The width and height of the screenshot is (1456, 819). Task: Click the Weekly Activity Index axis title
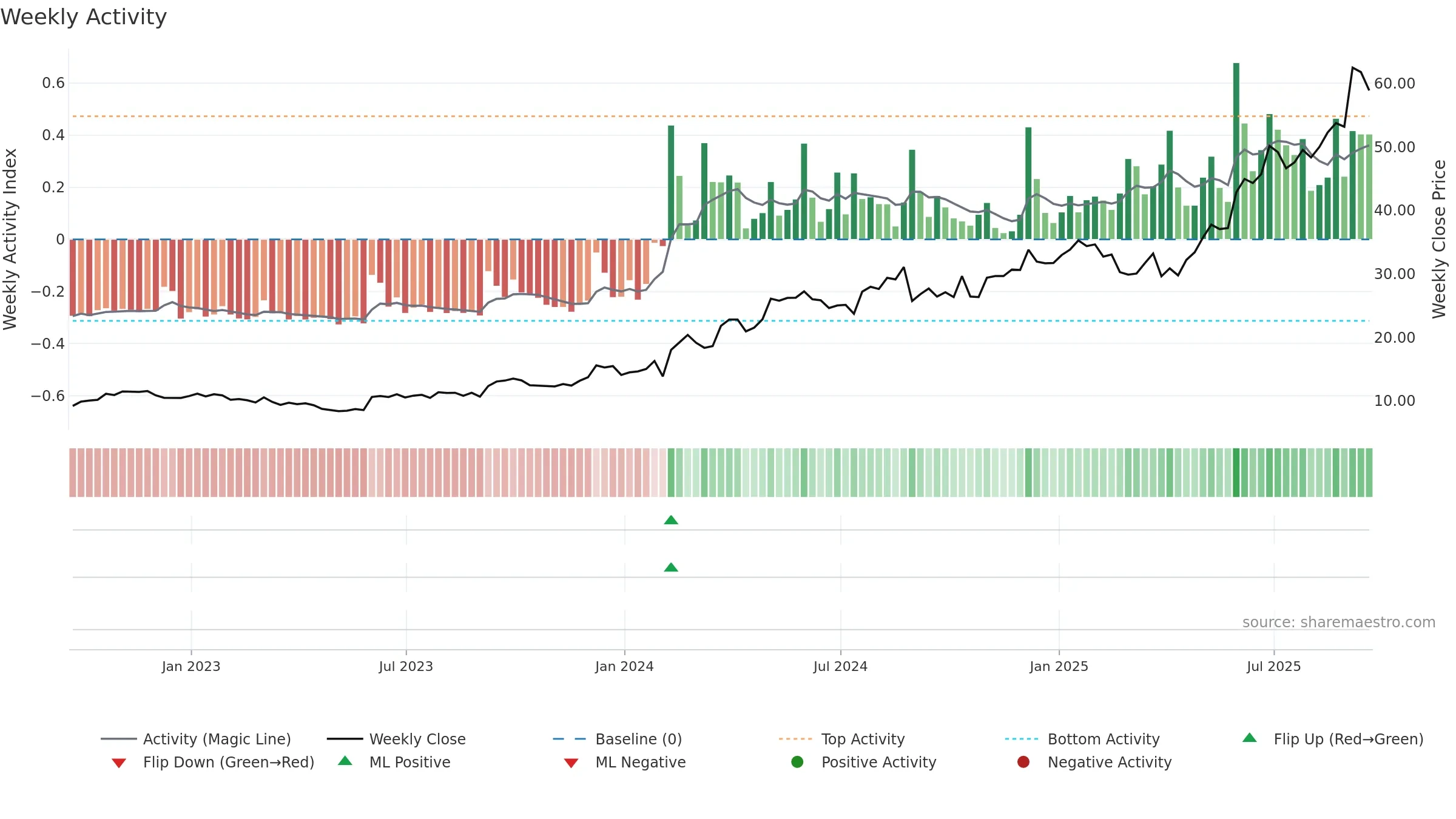tap(10, 239)
